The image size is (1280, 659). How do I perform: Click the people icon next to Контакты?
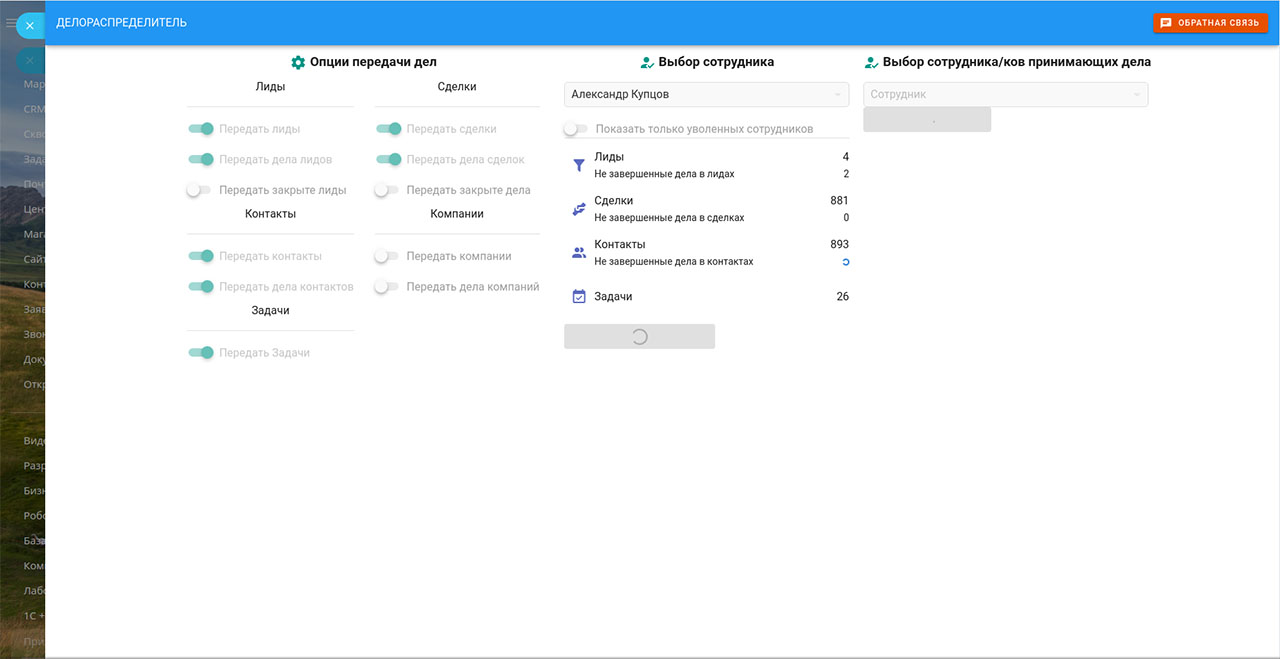point(578,253)
